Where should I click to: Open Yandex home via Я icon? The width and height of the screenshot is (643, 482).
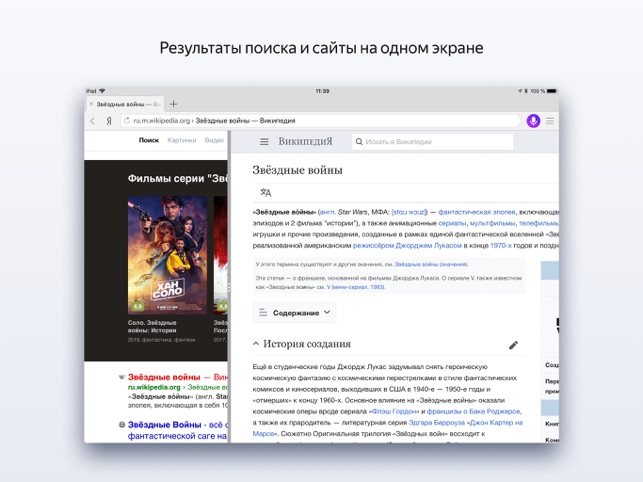[109, 121]
